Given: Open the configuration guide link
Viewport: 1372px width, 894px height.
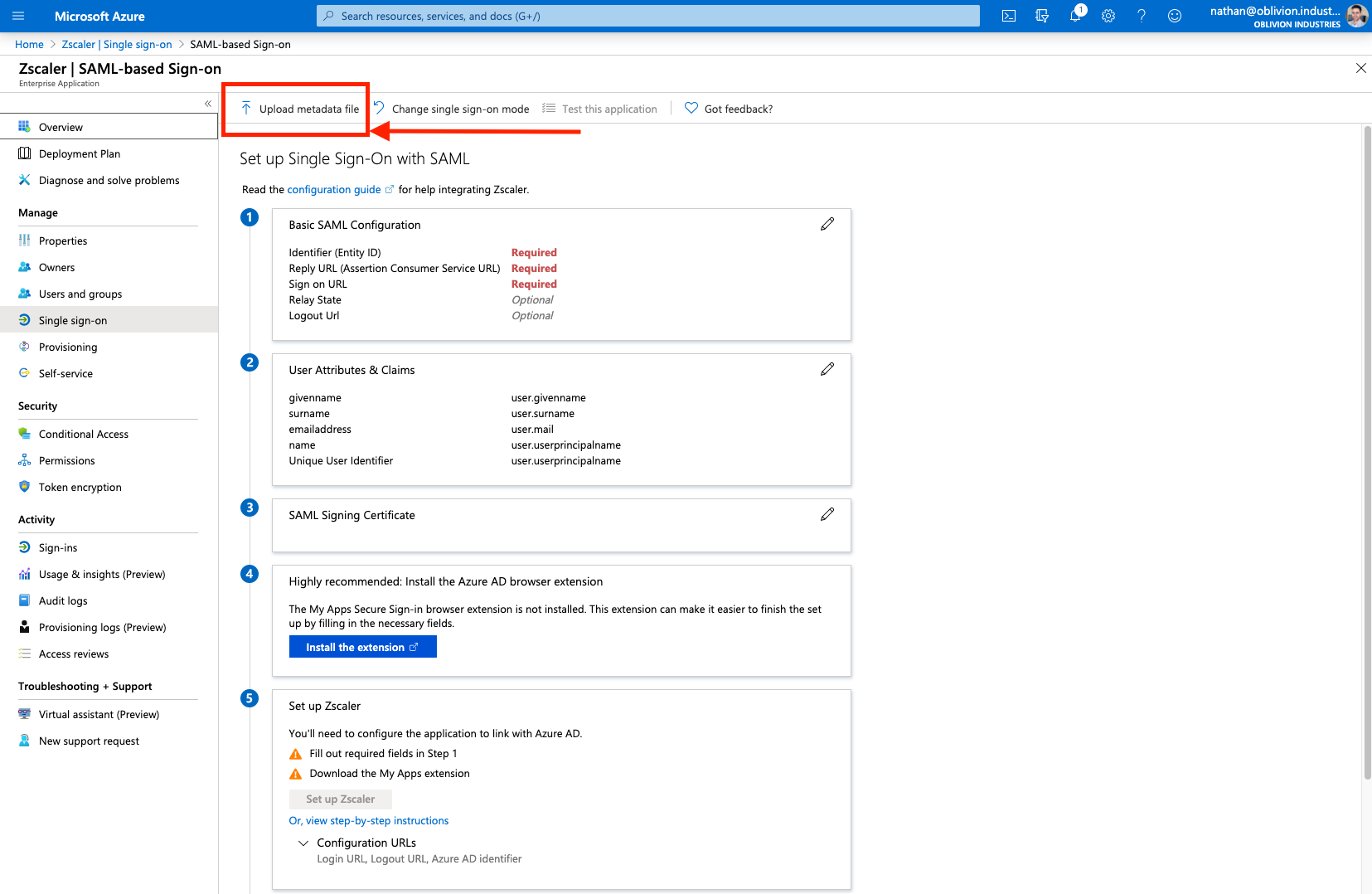Looking at the screenshot, I should [x=334, y=190].
